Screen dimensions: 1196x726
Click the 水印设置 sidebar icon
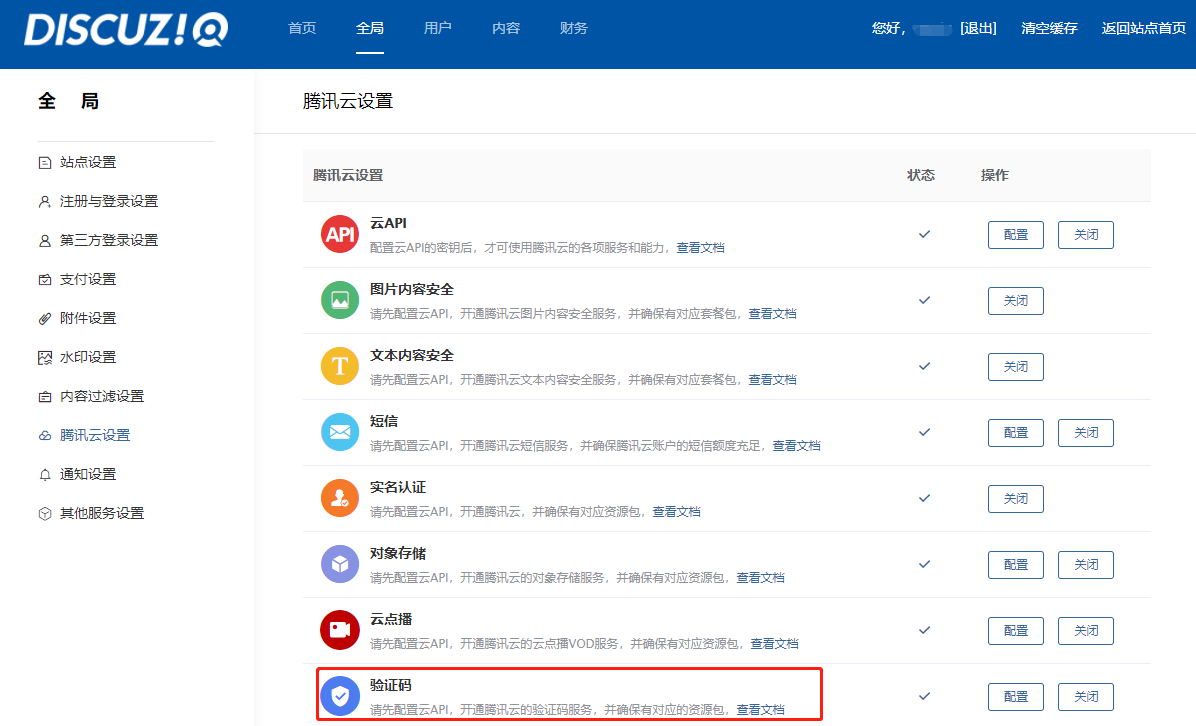[x=45, y=358]
